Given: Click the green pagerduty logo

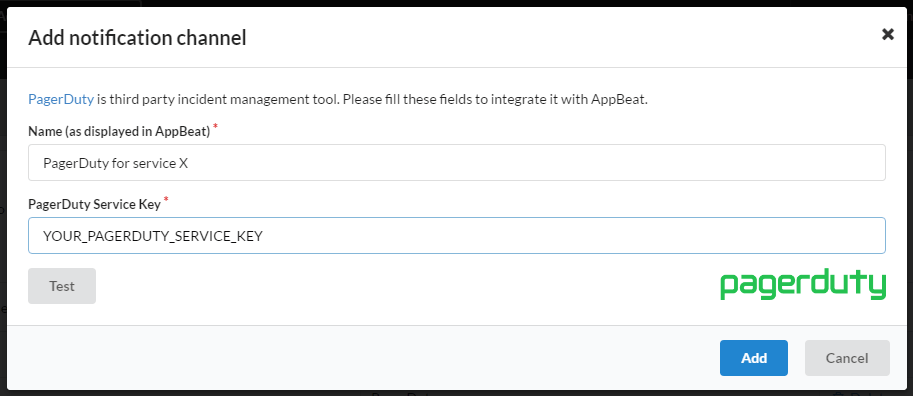Looking at the screenshot, I should pyautogui.click(x=803, y=285).
